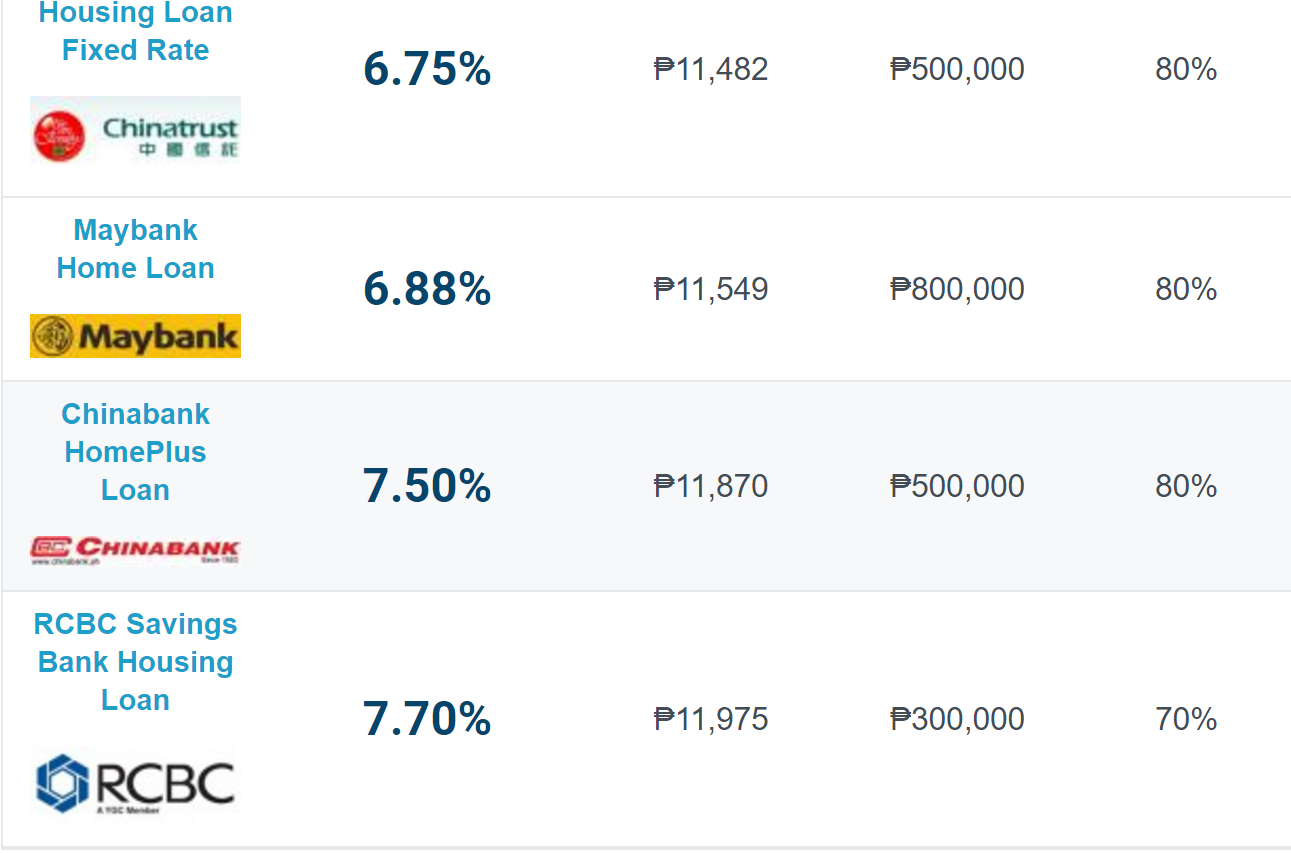Open the RCBC Savings Bank Housing Loan link
1291x853 pixels.
click(135, 662)
